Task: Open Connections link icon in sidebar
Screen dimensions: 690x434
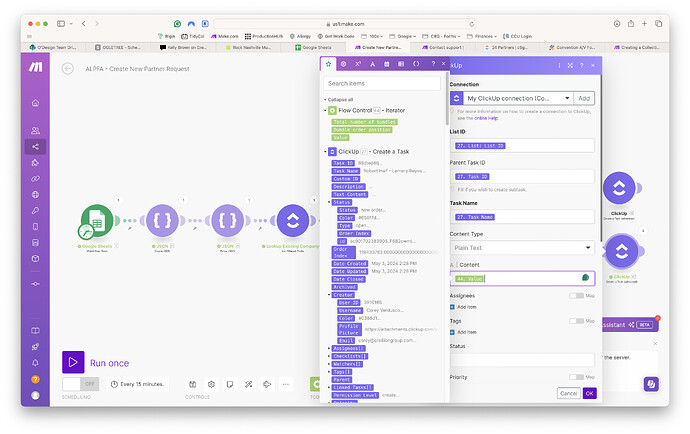Action: point(35,179)
